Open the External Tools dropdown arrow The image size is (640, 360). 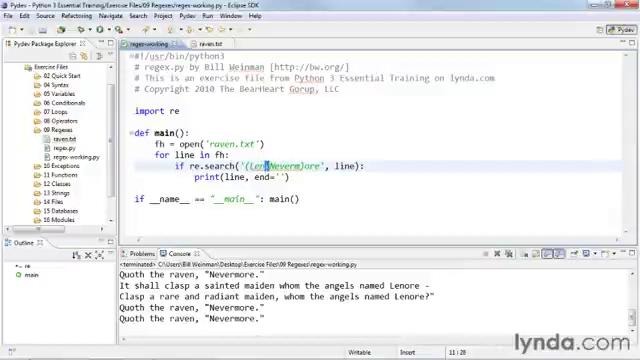[x=128, y=29]
